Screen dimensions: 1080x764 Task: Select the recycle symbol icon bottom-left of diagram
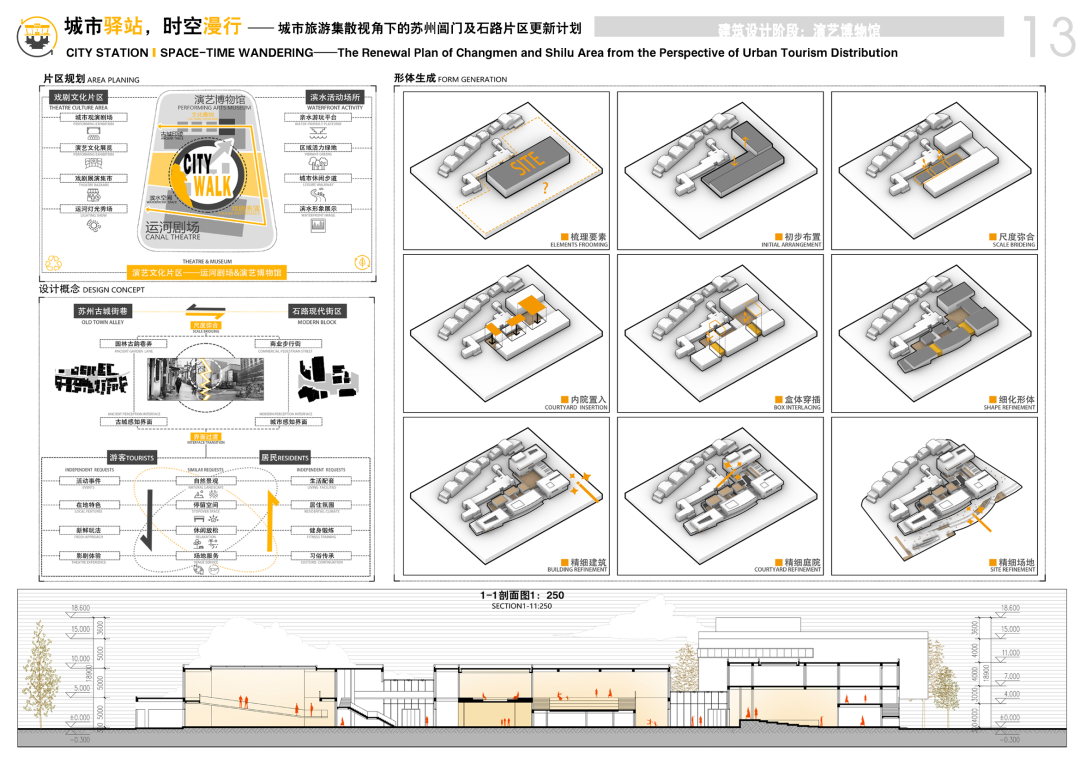coord(52,264)
